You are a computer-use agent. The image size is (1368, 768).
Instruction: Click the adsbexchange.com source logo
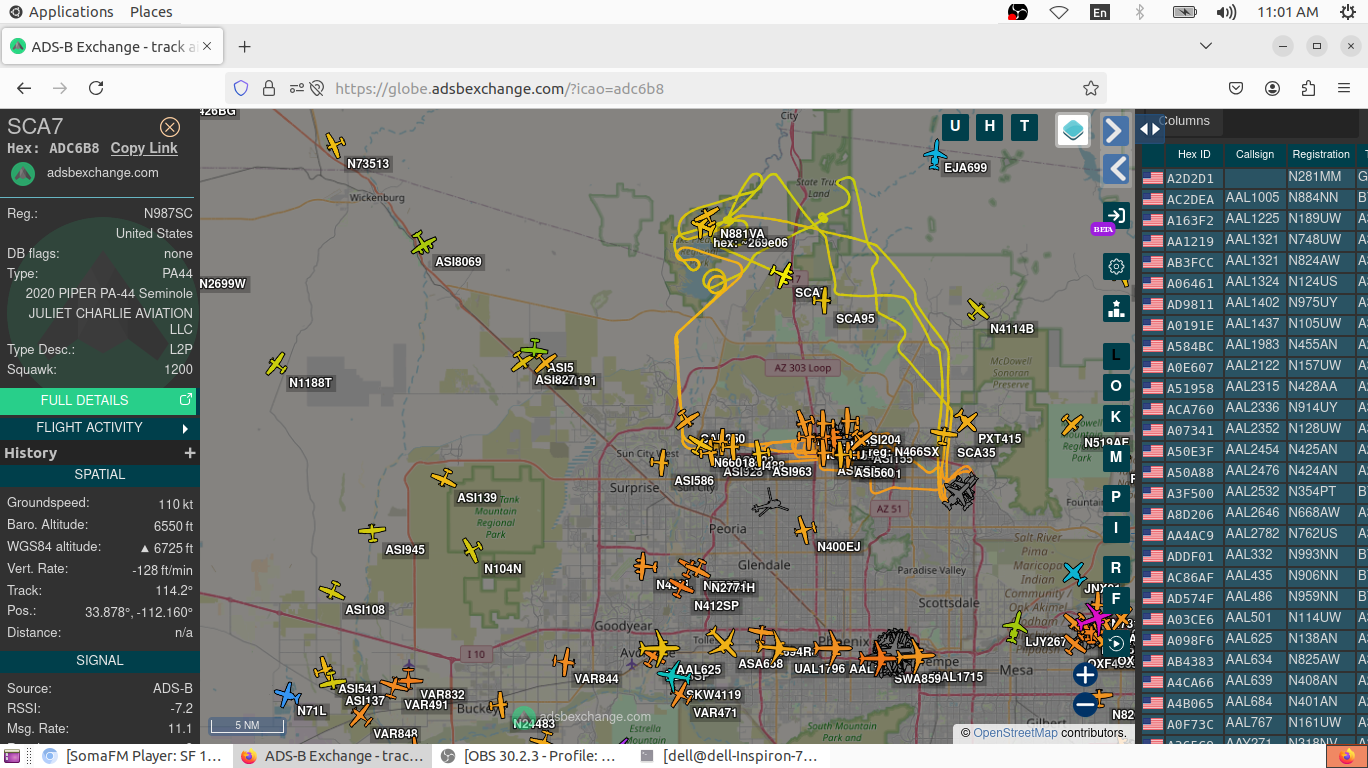click(22, 173)
